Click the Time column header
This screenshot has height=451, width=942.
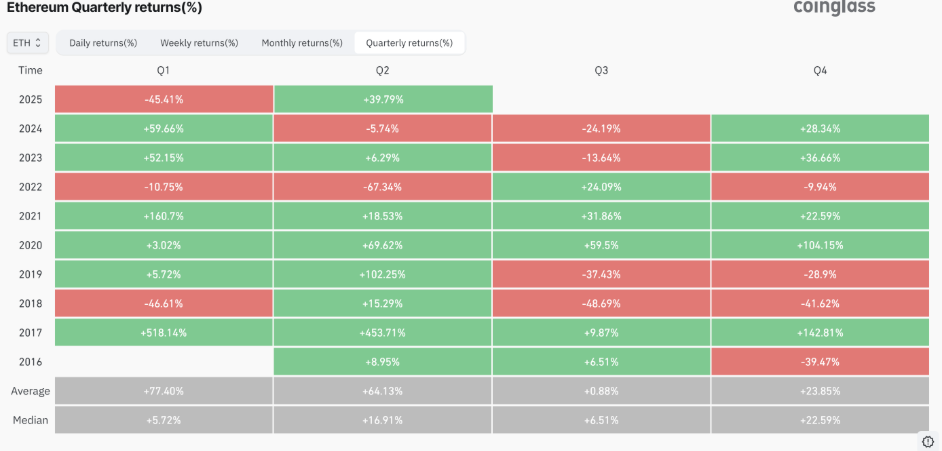point(30,71)
